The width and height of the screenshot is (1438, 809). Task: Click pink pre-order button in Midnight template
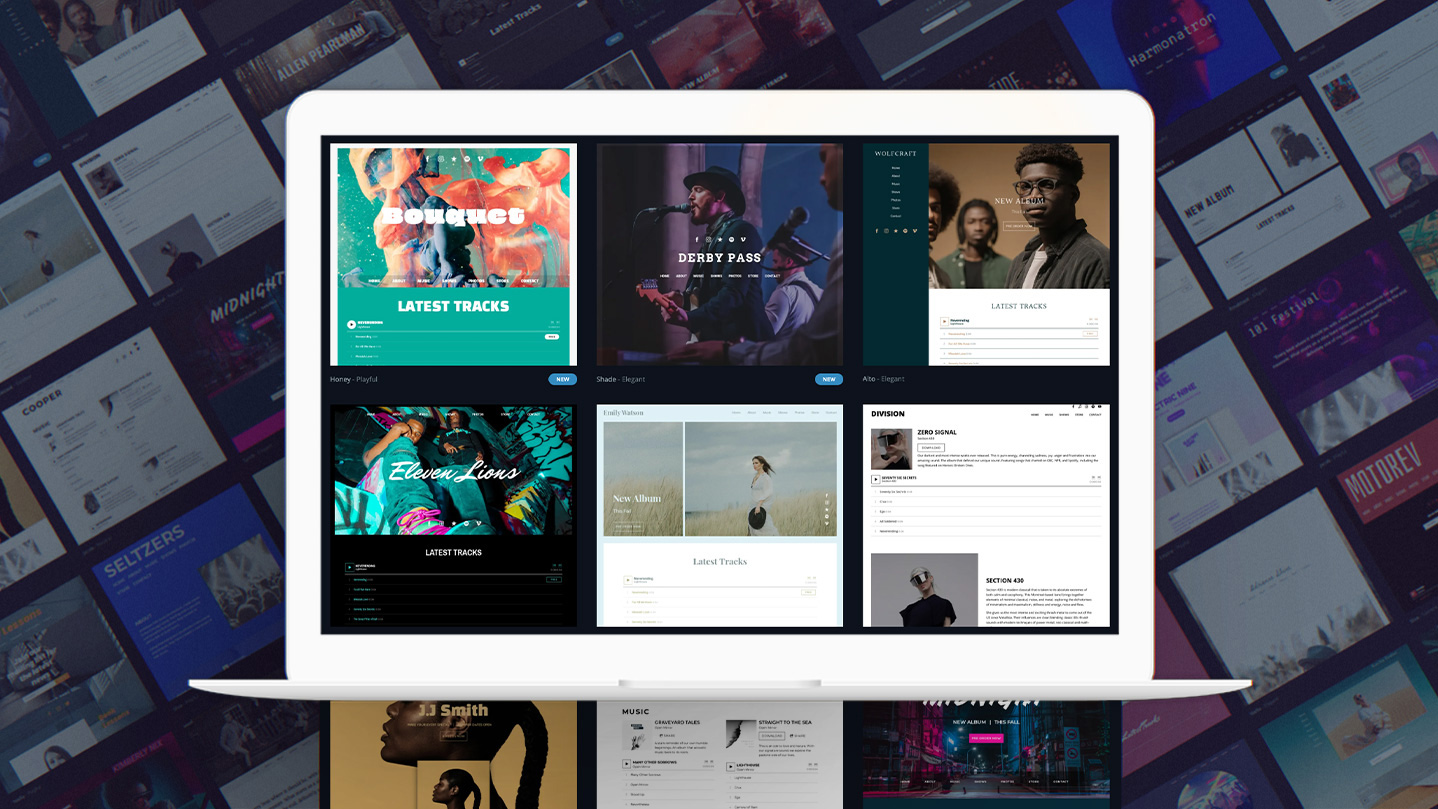point(986,738)
